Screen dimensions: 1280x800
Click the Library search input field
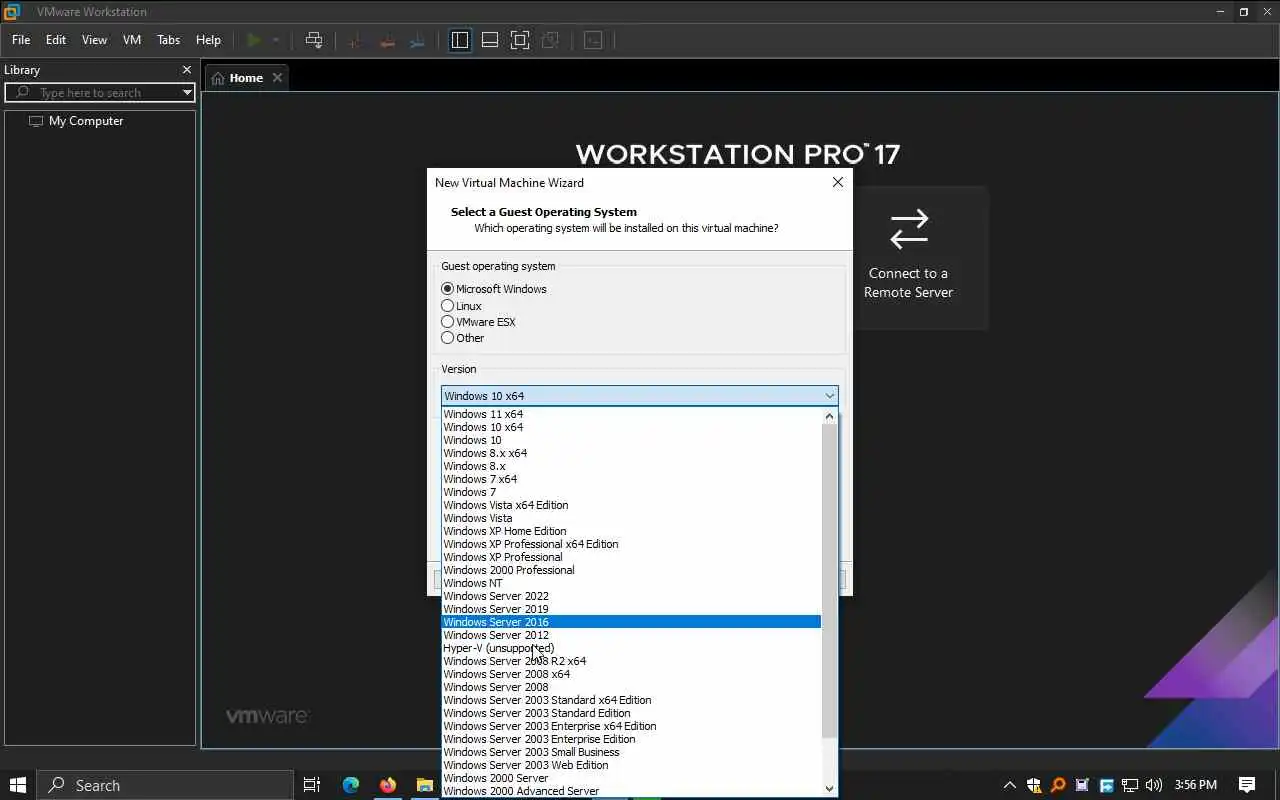point(100,92)
